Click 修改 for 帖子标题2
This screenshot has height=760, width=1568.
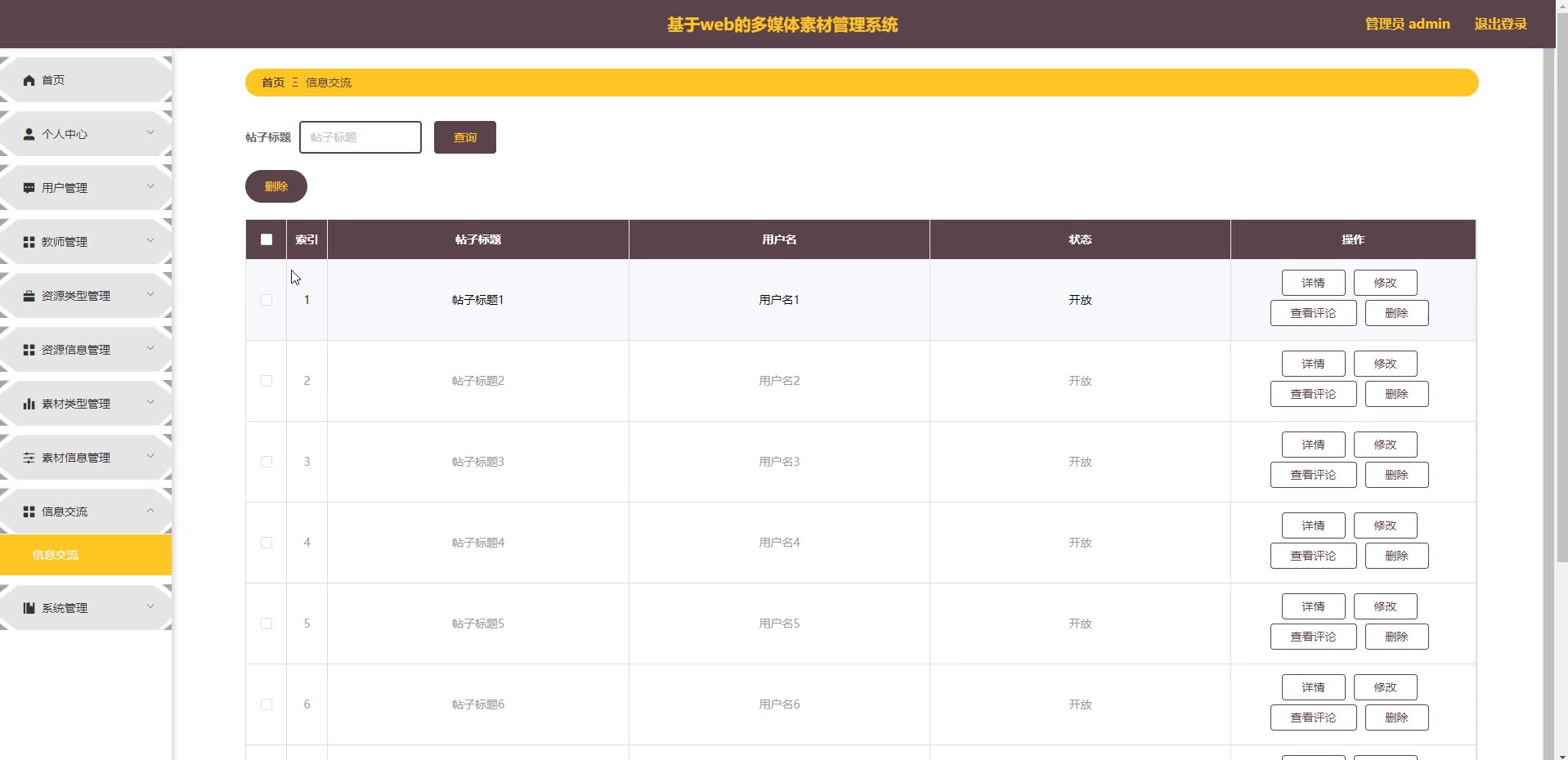click(1386, 364)
